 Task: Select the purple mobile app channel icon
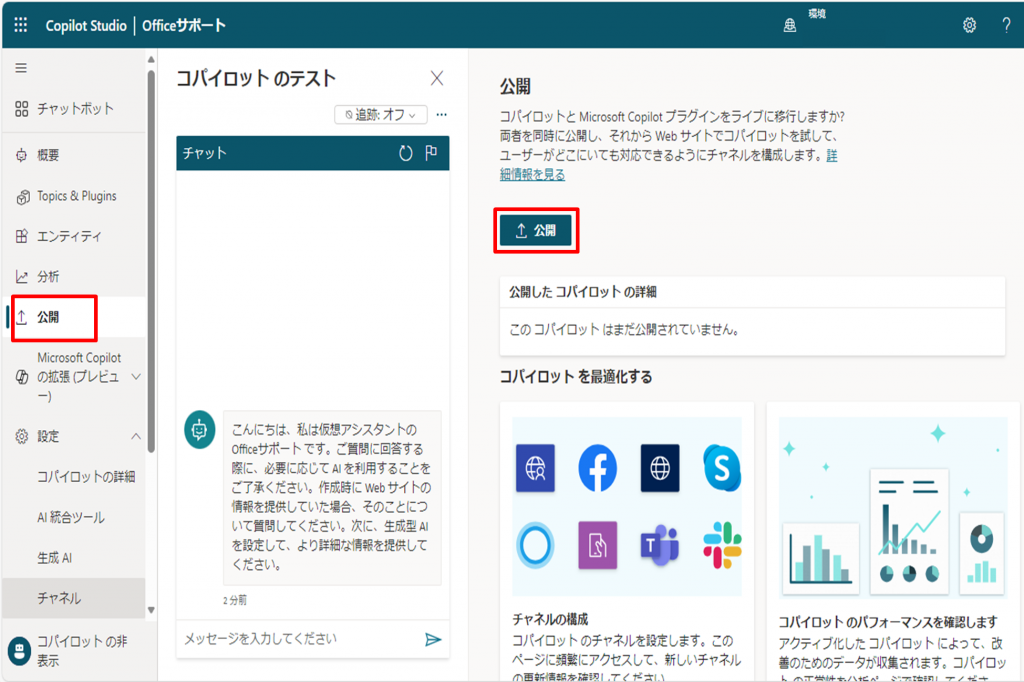pyautogui.click(x=598, y=545)
